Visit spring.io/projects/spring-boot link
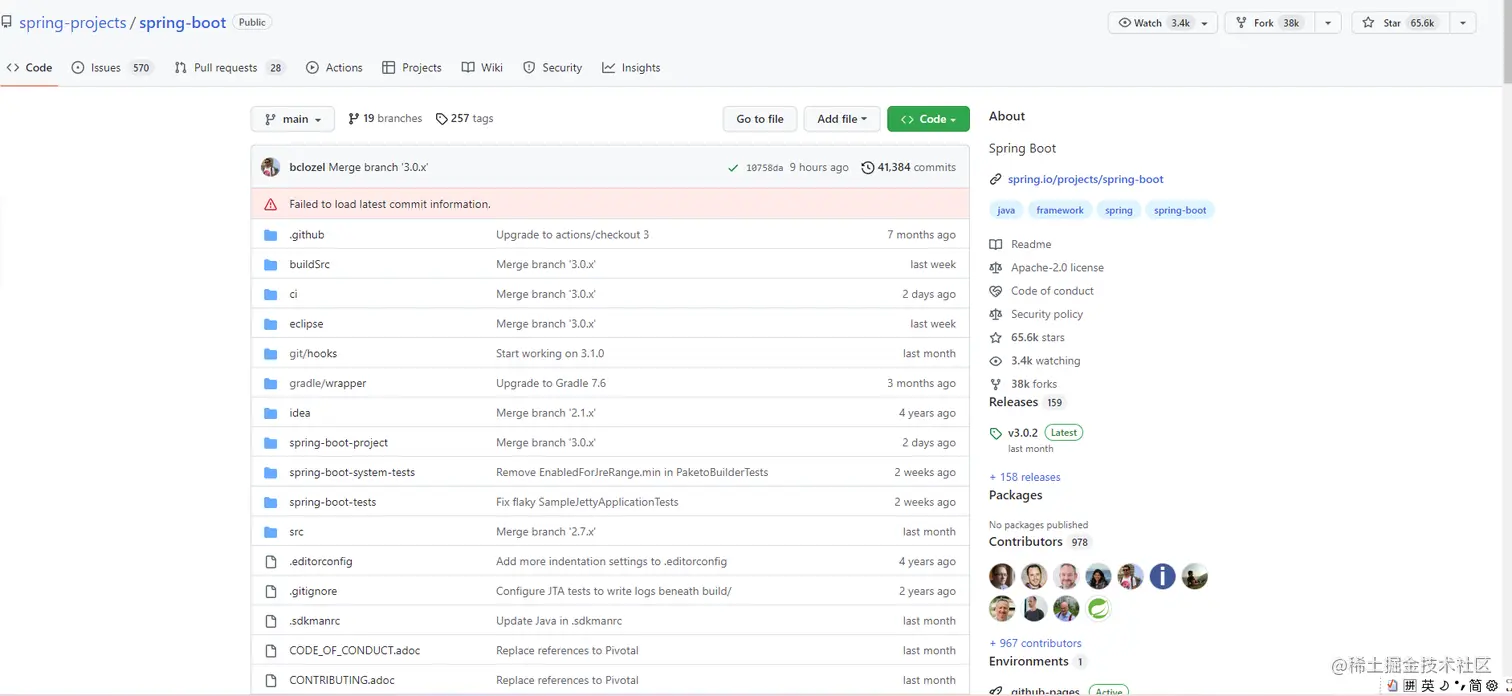This screenshot has height=696, width=1512. tap(1085, 180)
